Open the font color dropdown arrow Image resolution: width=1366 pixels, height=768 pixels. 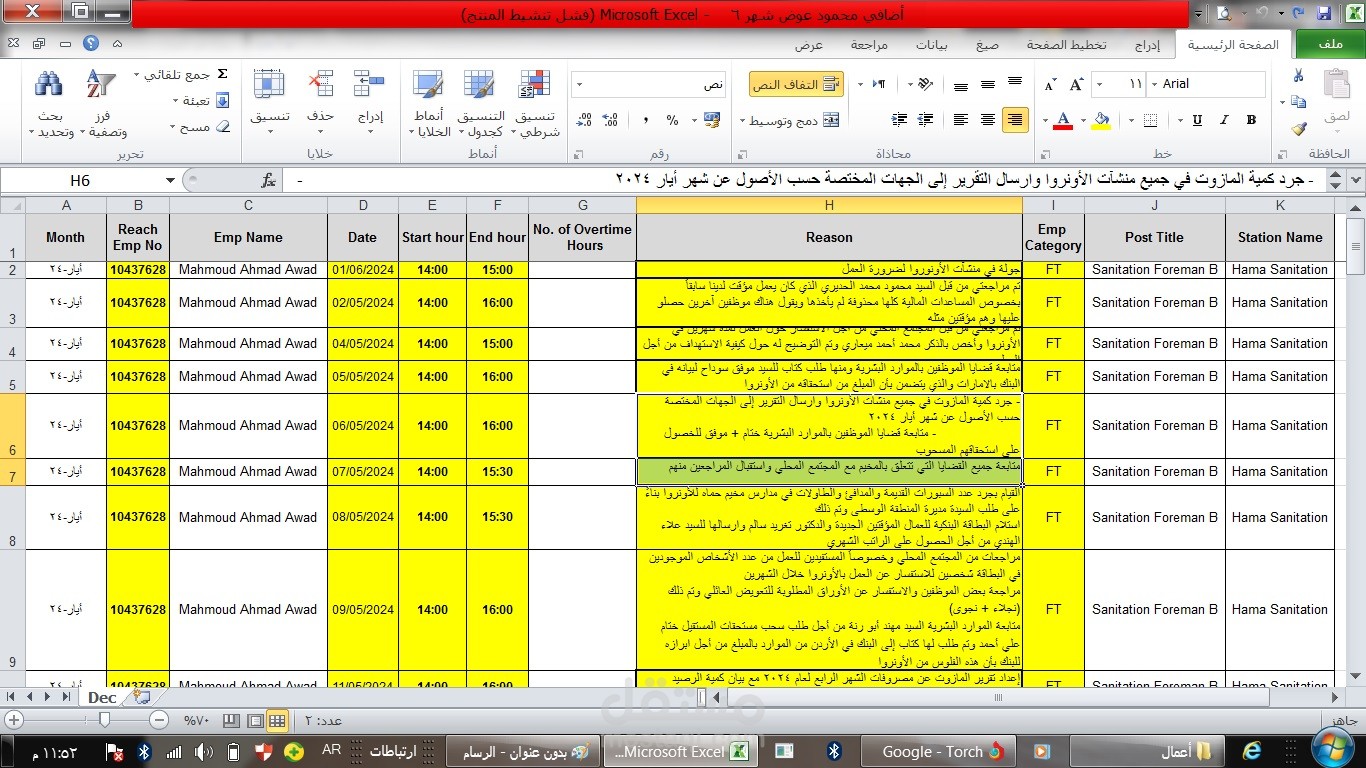(1046, 120)
